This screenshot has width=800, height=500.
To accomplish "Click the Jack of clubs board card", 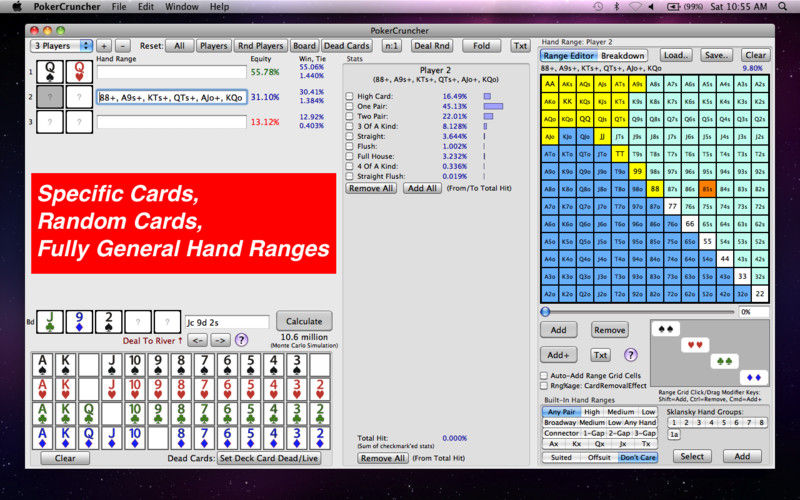I will pos(50,321).
